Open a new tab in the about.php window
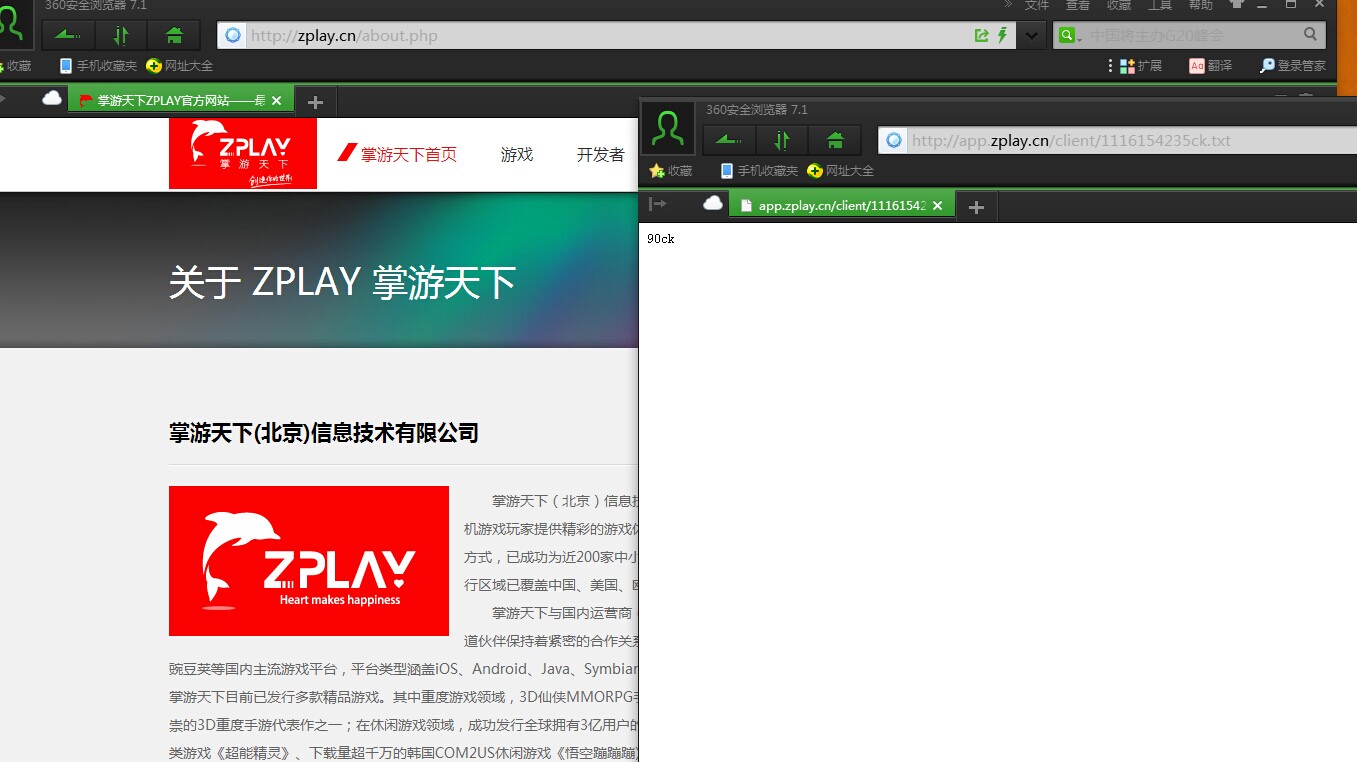This screenshot has width=1357, height=762. 315,102
